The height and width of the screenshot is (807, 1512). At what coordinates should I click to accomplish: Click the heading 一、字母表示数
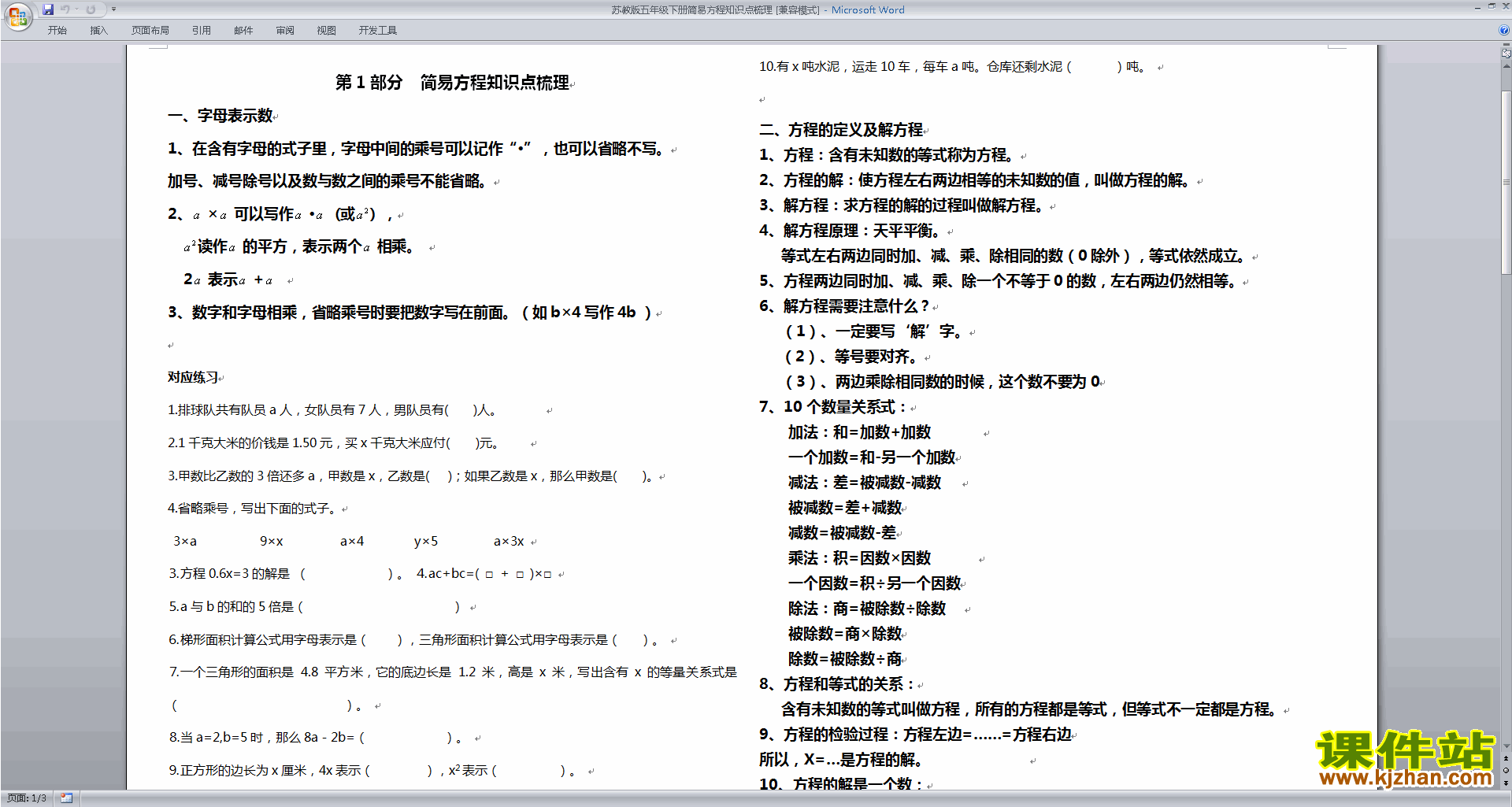(220, 116)
